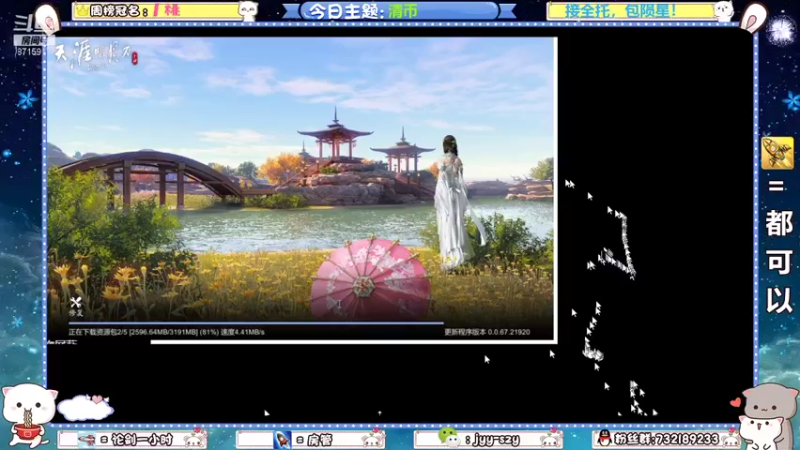800x450 pixels.
Task: Click the rocket icon beside 房管
Action: (x=282, y=439)
